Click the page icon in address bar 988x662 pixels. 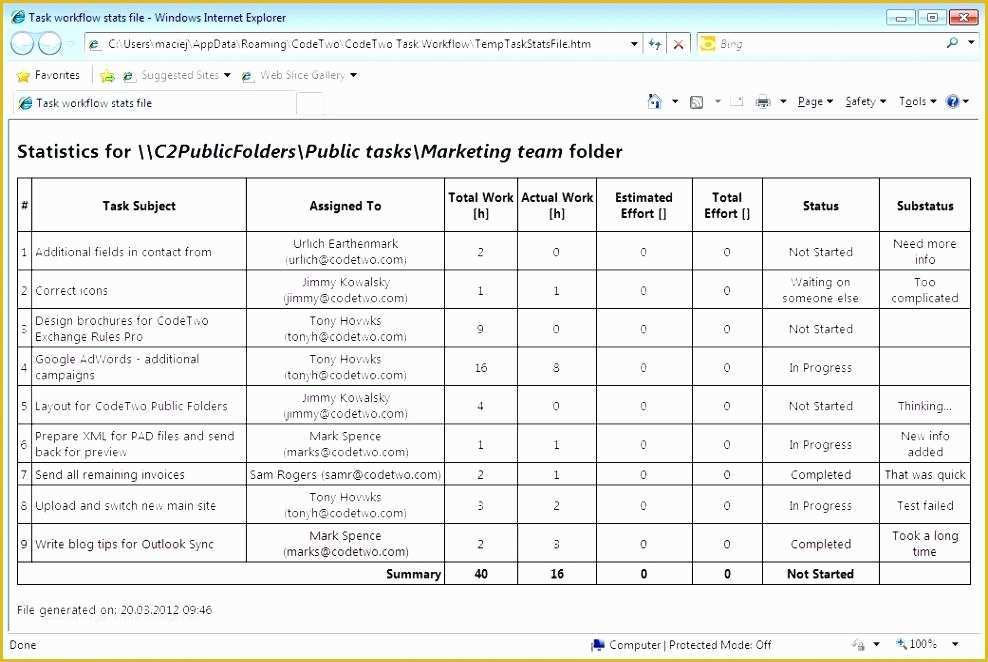pos(94,44)
